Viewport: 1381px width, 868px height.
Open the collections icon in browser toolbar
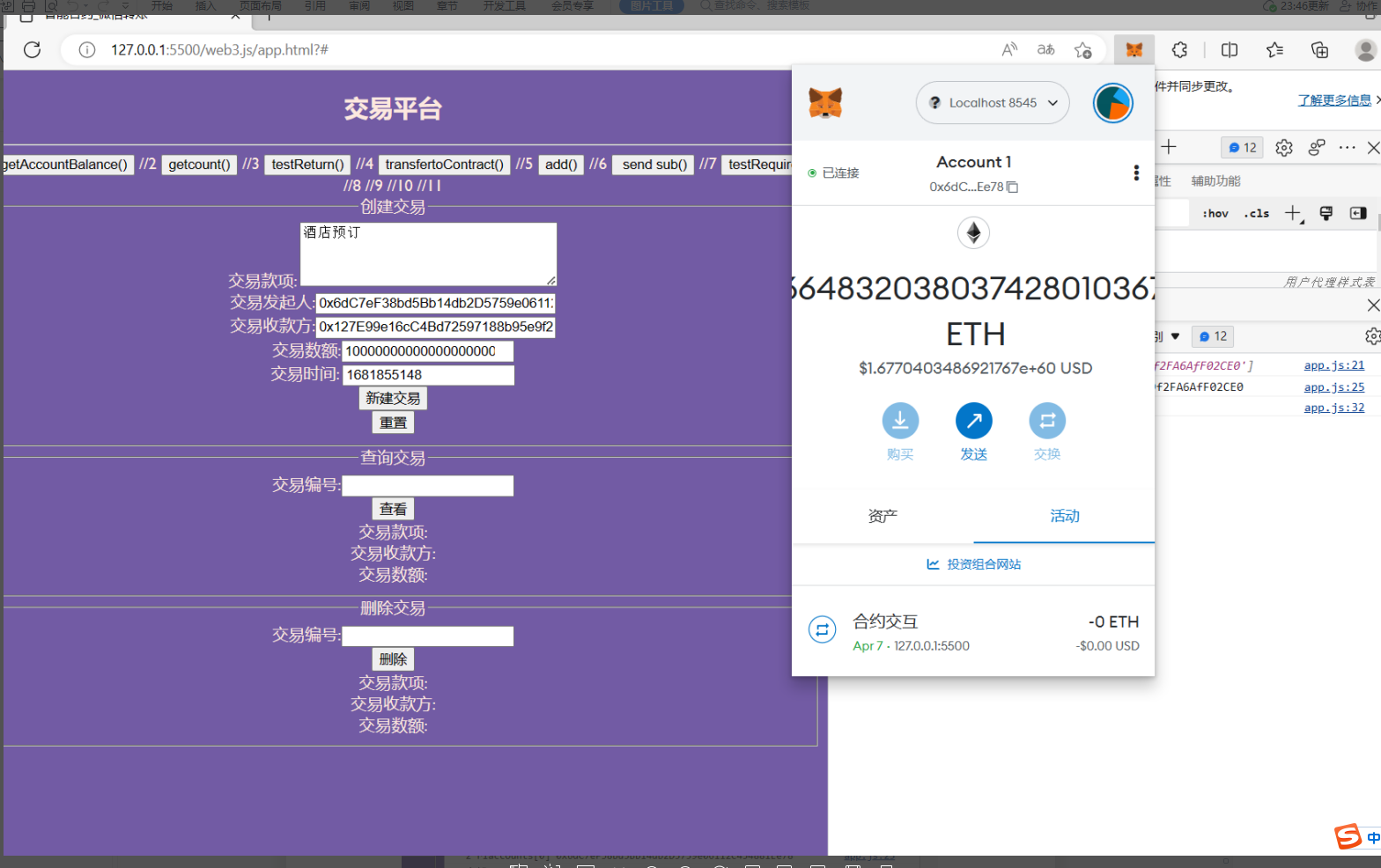coord(1319,49)
